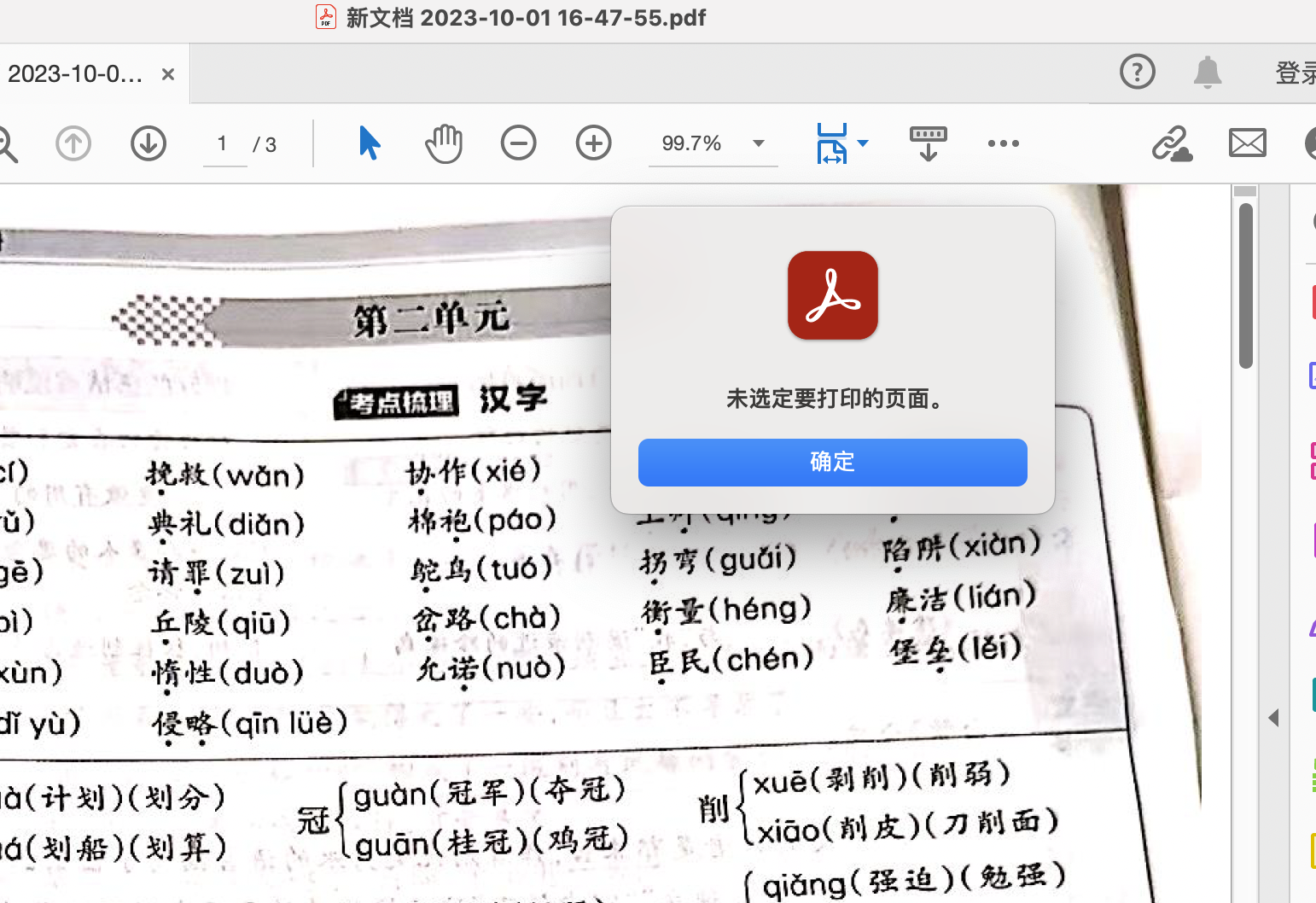Viewport: 1316px width, 903px height.
Task: Open help with the question mark icon
Action: 1137,73
